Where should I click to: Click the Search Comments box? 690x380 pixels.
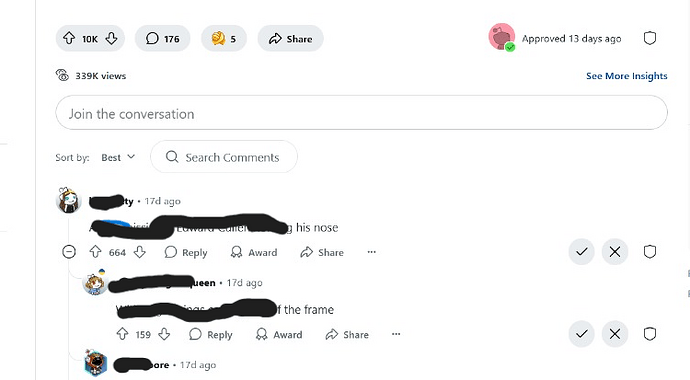coord(224,157)
